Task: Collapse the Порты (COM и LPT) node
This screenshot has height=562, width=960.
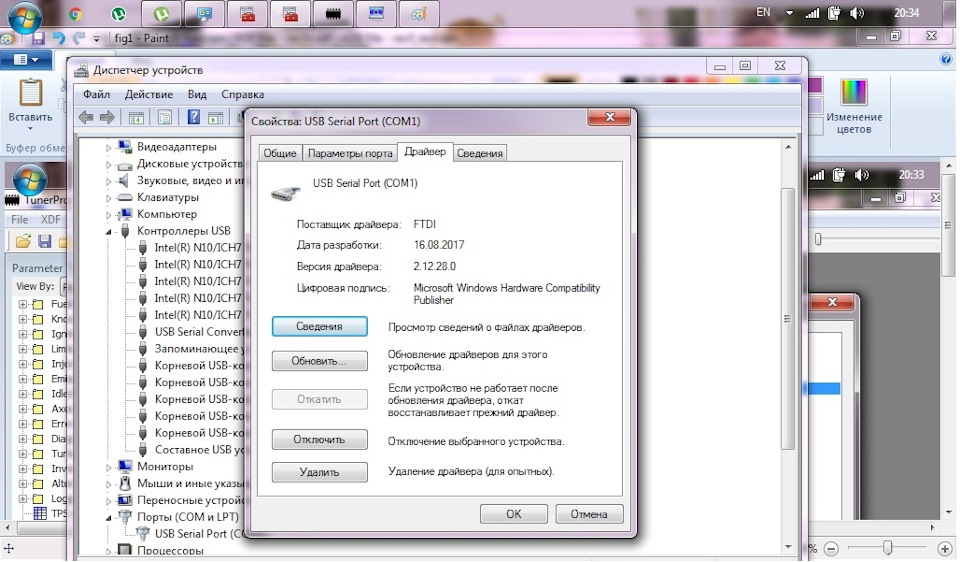Action: 108,517
